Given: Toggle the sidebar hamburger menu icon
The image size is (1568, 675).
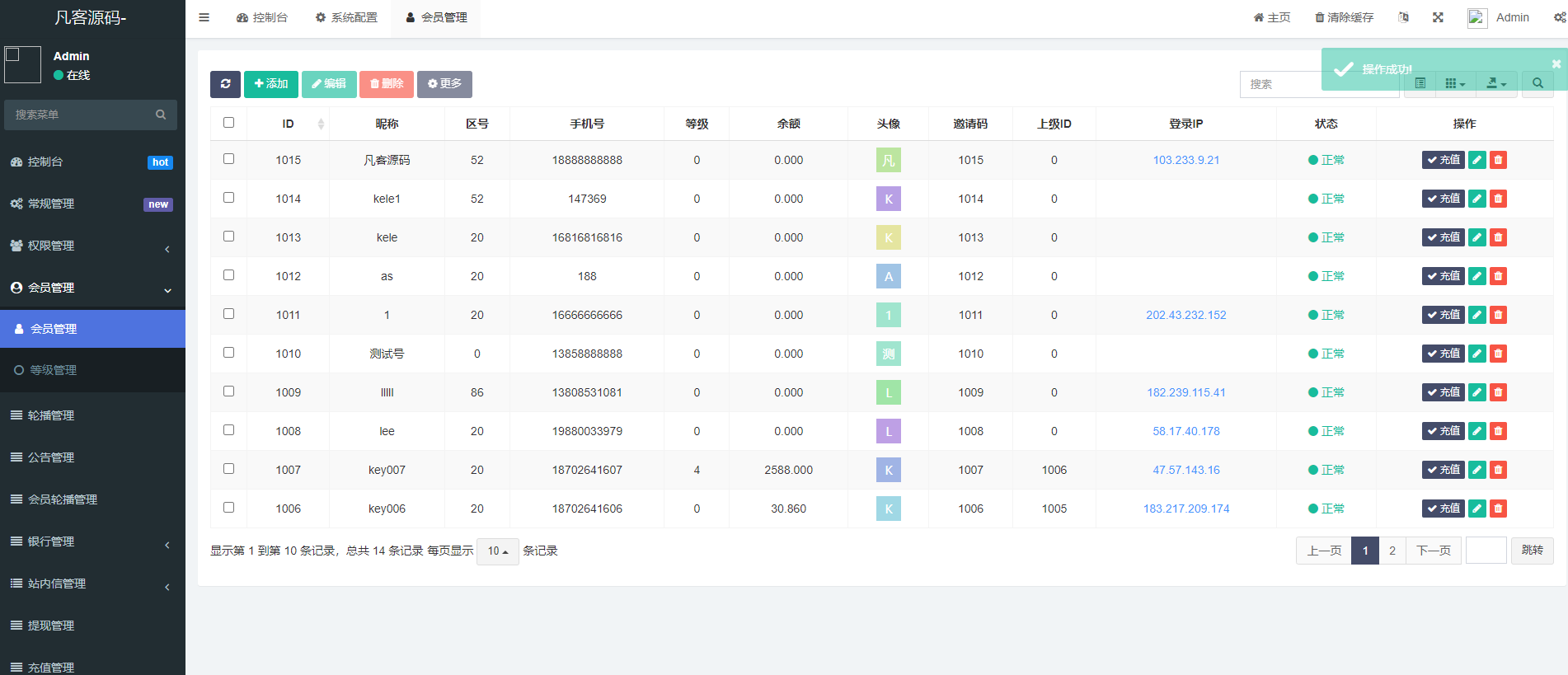Looking at the screenshot, I should (204, 17).
